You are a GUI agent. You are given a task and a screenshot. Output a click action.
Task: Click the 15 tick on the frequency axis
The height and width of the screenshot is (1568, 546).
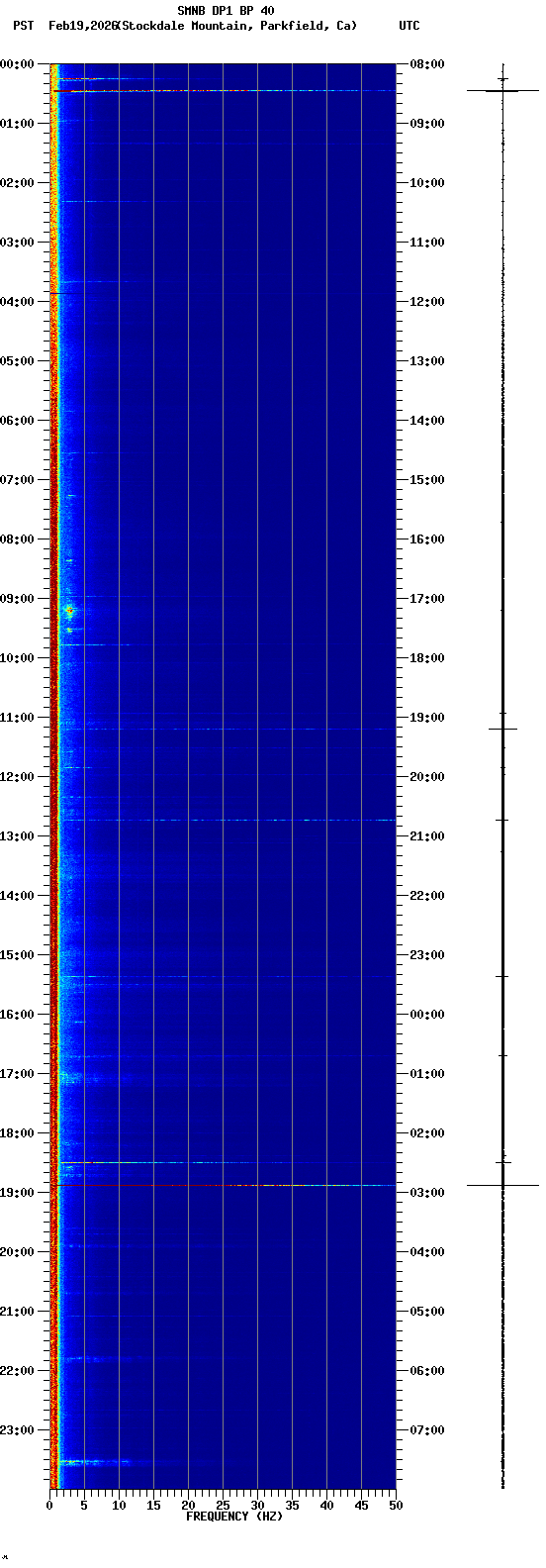[x=153, y=1506]
